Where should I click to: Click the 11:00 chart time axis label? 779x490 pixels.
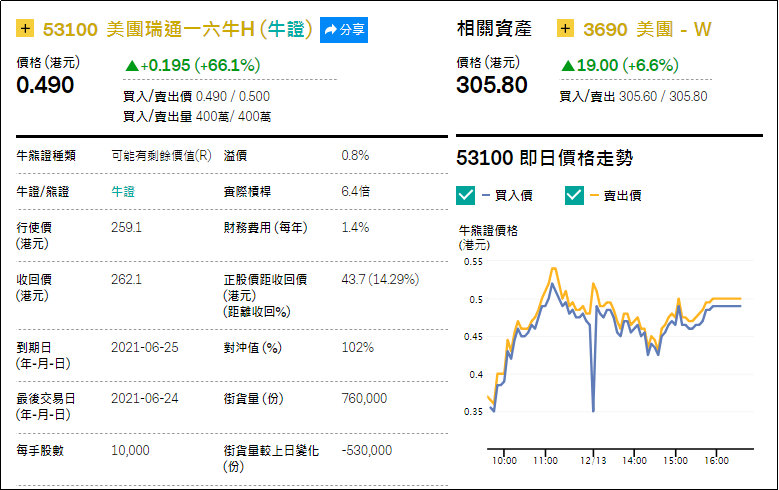point(545,461)
